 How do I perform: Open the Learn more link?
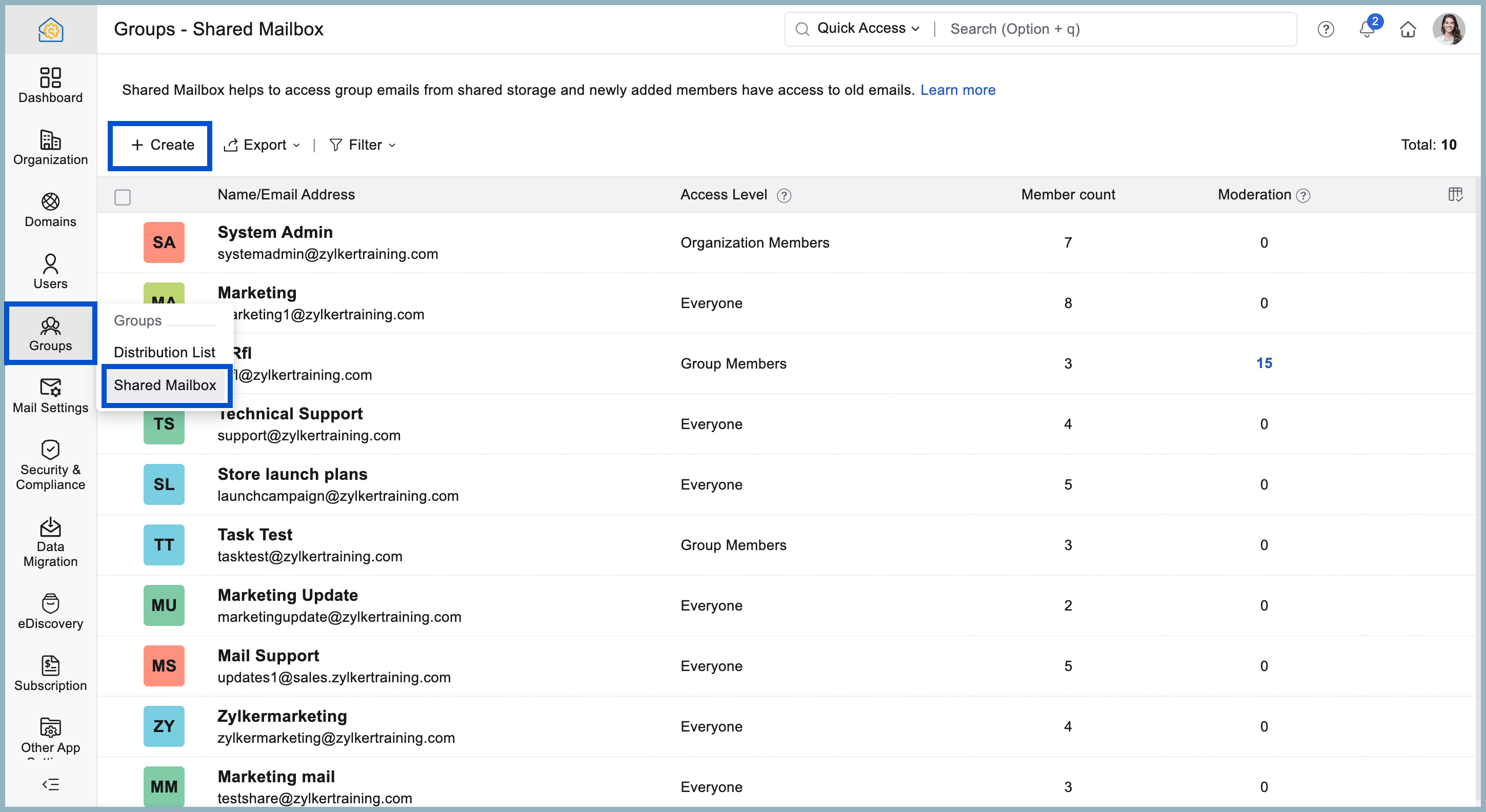[957, 90]
